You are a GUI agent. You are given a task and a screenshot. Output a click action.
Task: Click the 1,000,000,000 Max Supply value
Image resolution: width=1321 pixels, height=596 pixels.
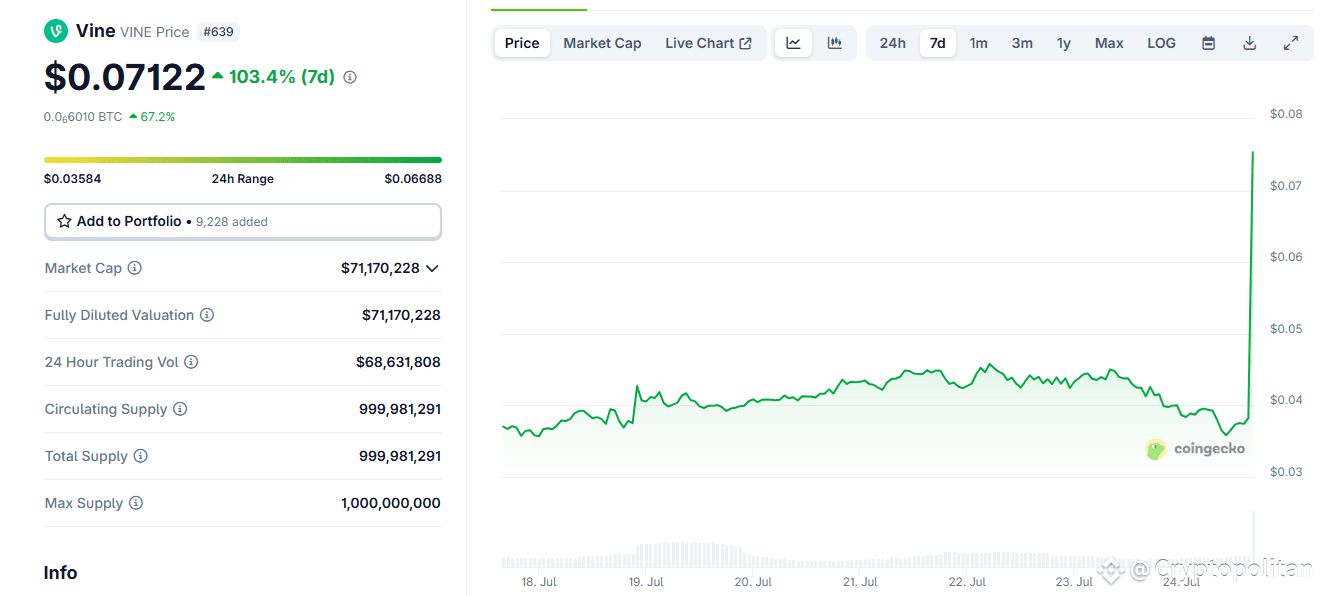391,503
